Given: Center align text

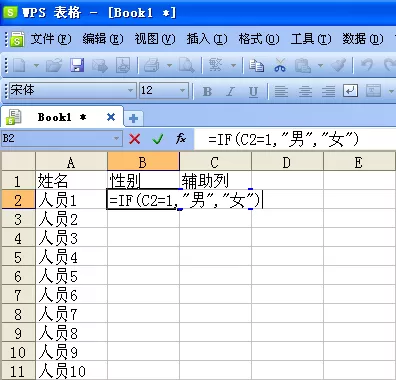Looking at the screenshot, I should tap(305, 91).
